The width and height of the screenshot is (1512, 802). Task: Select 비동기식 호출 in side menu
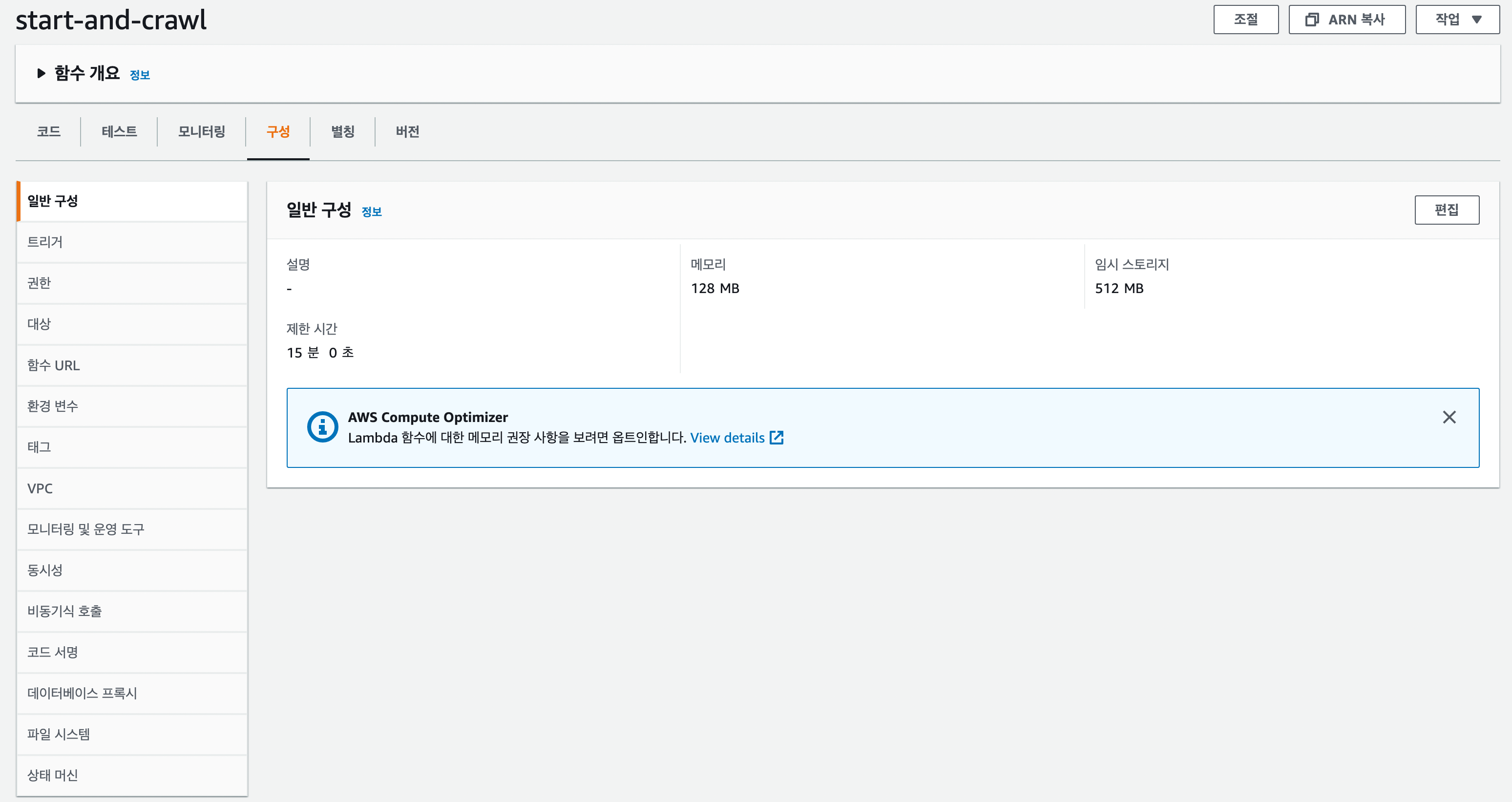(x=64, y=611)
